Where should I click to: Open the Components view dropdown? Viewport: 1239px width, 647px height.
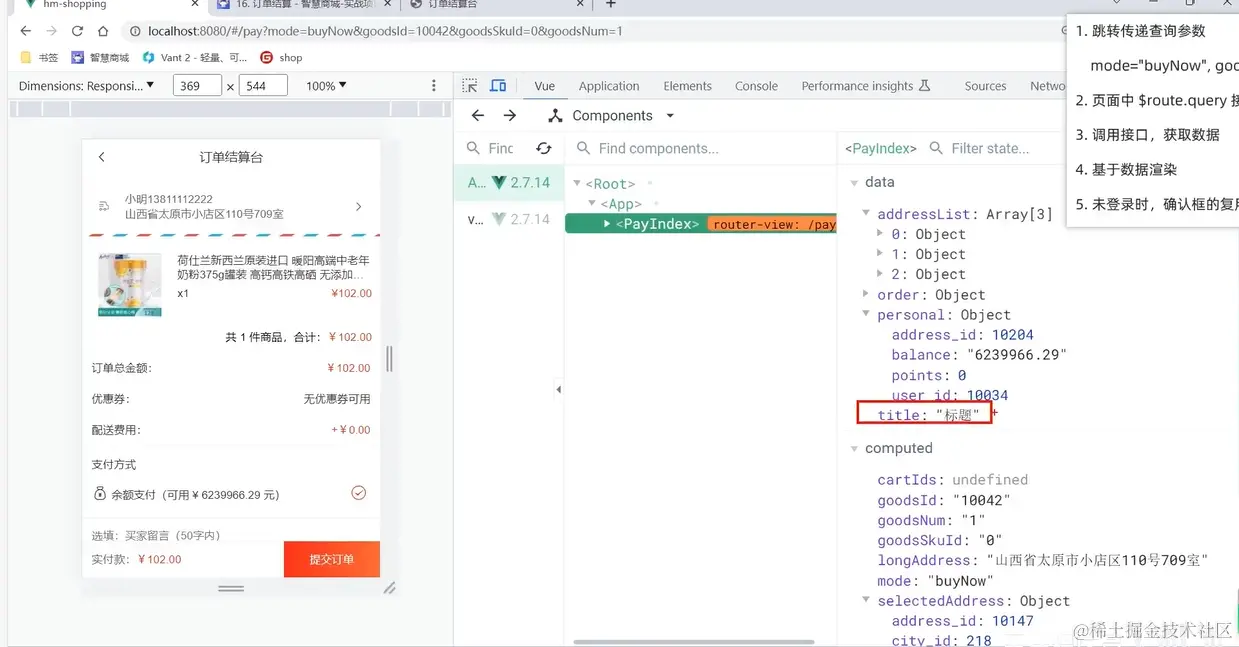point(612,116)
